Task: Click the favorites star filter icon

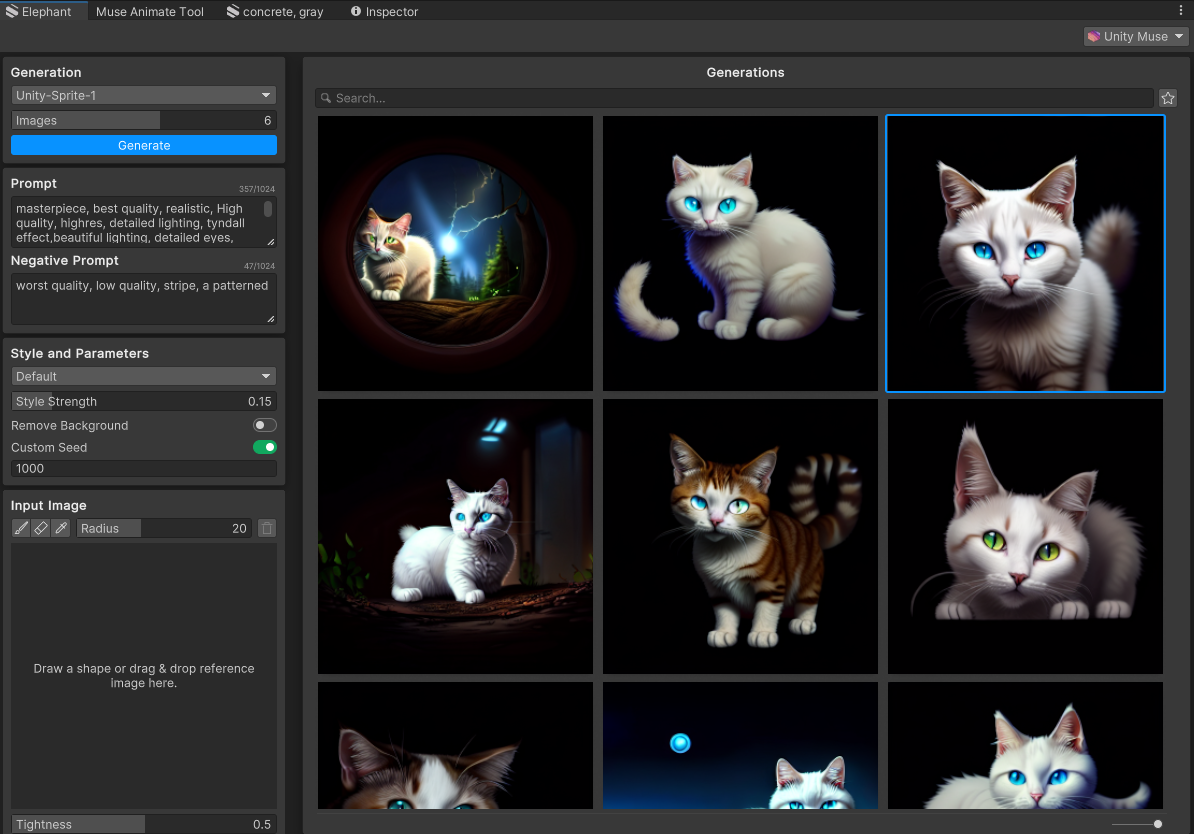Action: coord(1168,98)
